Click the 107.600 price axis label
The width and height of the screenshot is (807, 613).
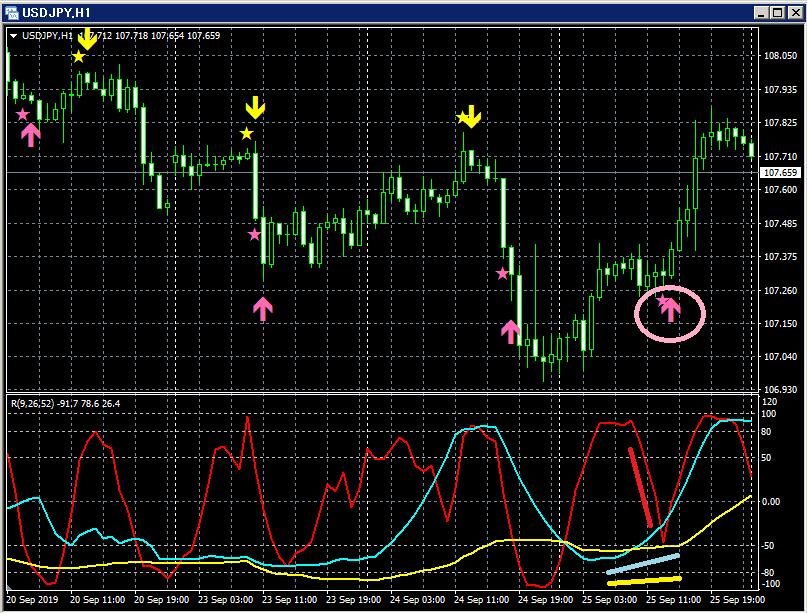click(x=780, y=189)
